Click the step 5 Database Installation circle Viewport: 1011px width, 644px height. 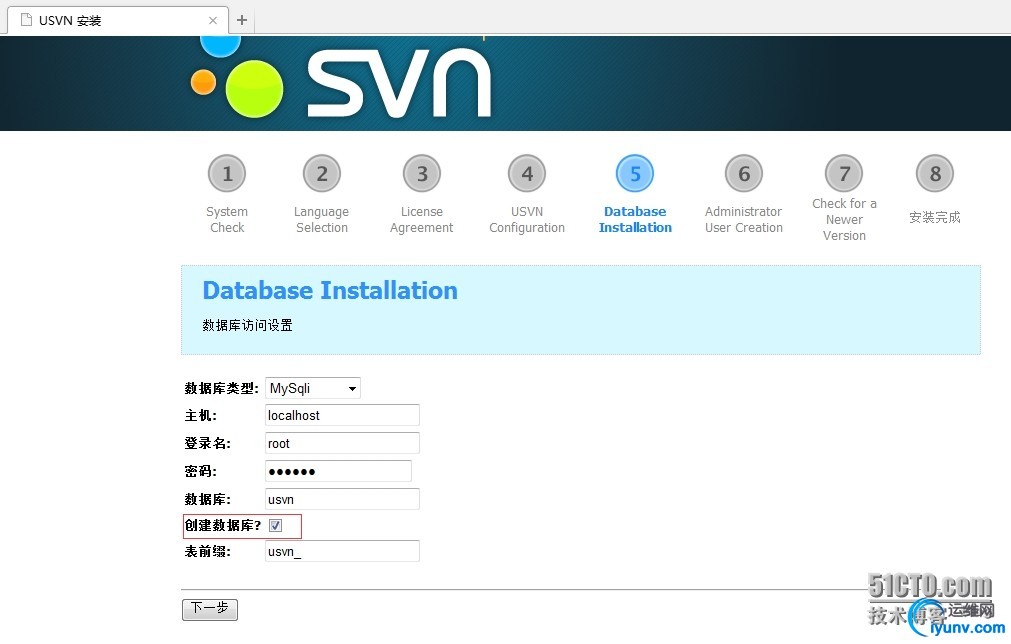pos(635,173)
